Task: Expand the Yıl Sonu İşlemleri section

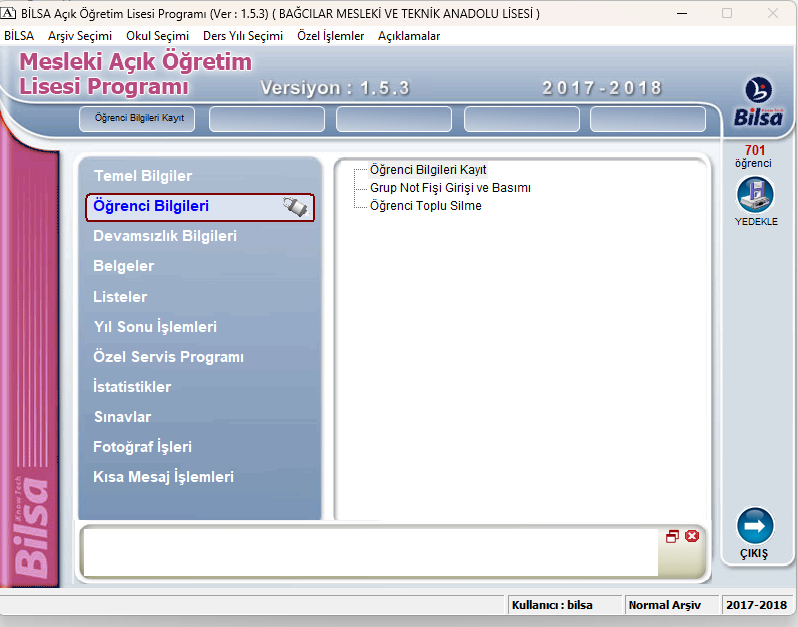Action: tap(155, 327)
